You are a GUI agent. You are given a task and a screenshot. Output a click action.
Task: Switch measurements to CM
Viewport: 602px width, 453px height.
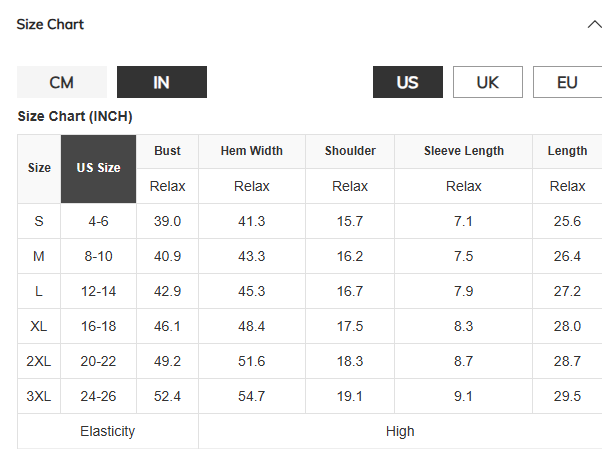coord(62,82)
